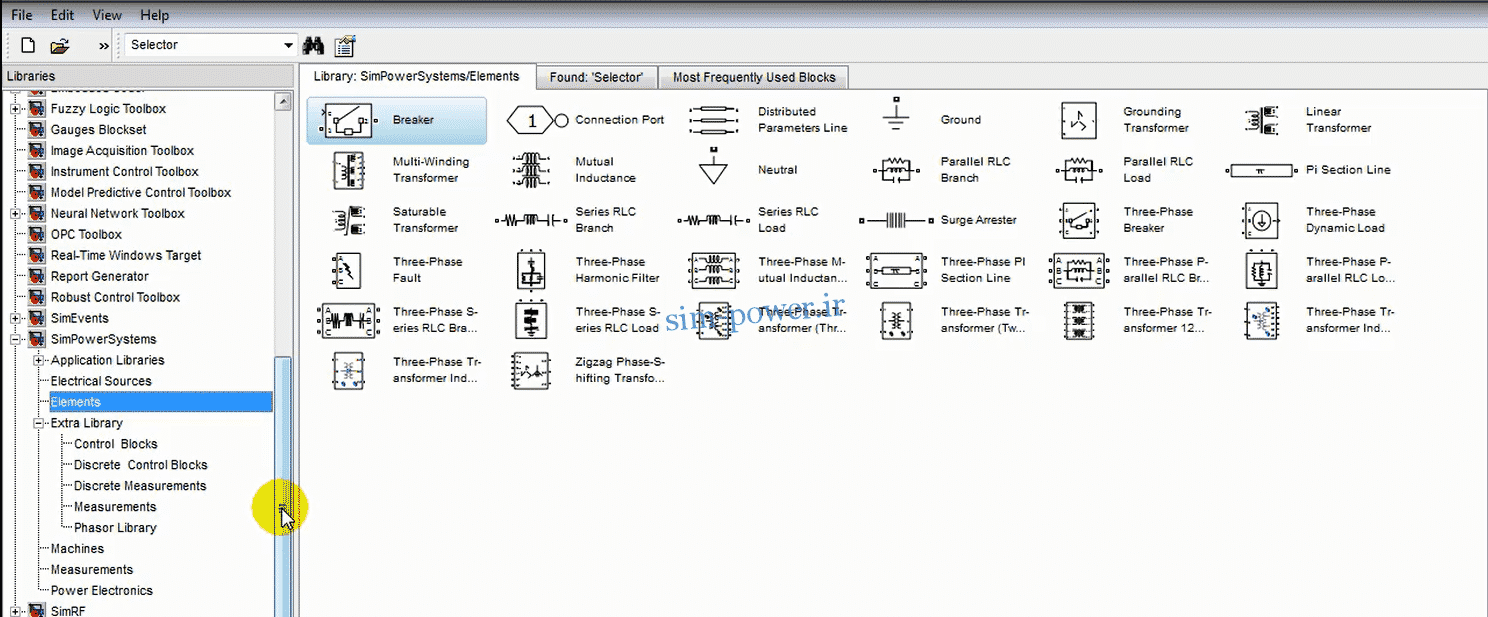
Task: Switch to Most Frequently Used Blocks tab
Action: pos(754,77)
